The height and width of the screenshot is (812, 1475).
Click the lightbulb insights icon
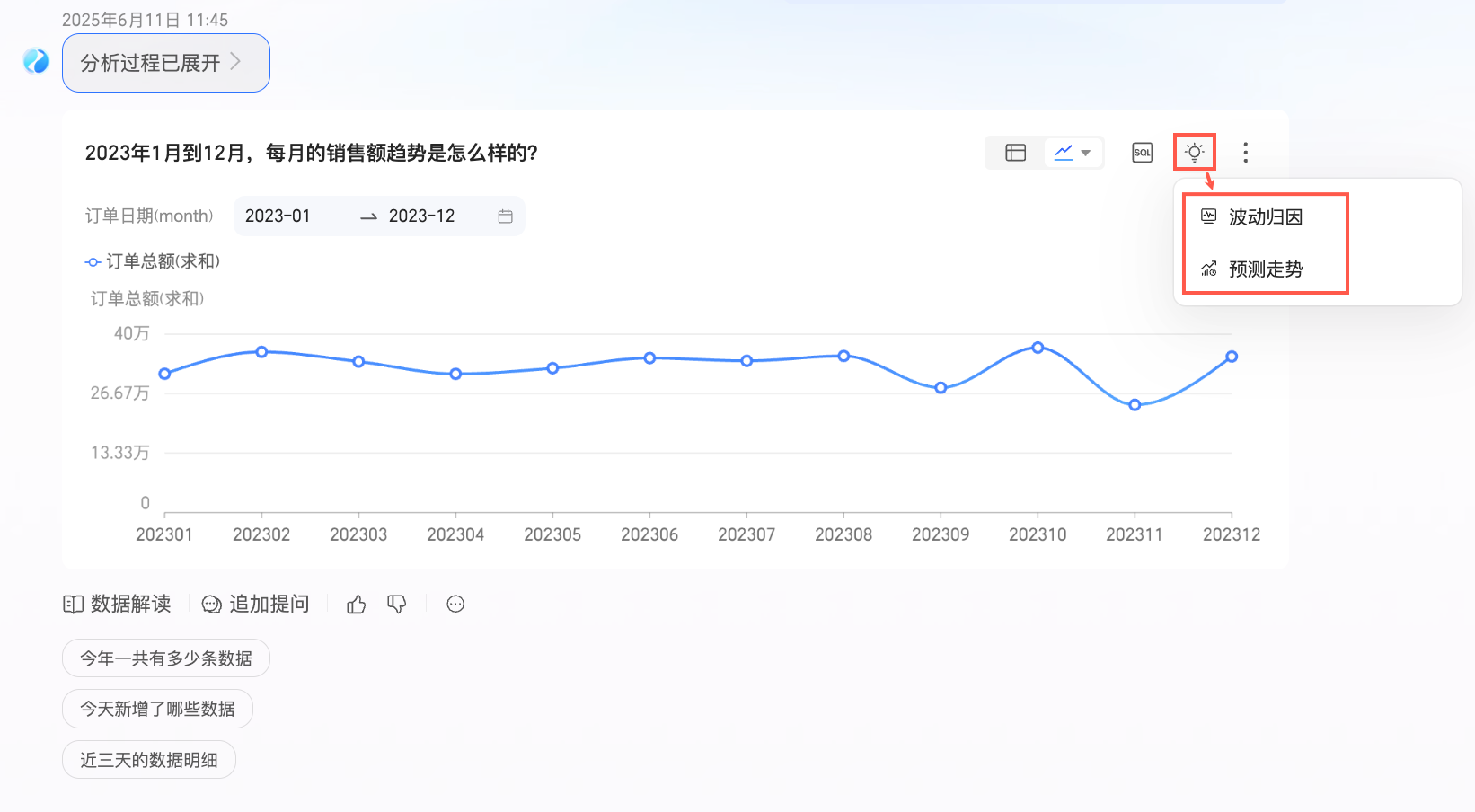(x=1194, y=152)
